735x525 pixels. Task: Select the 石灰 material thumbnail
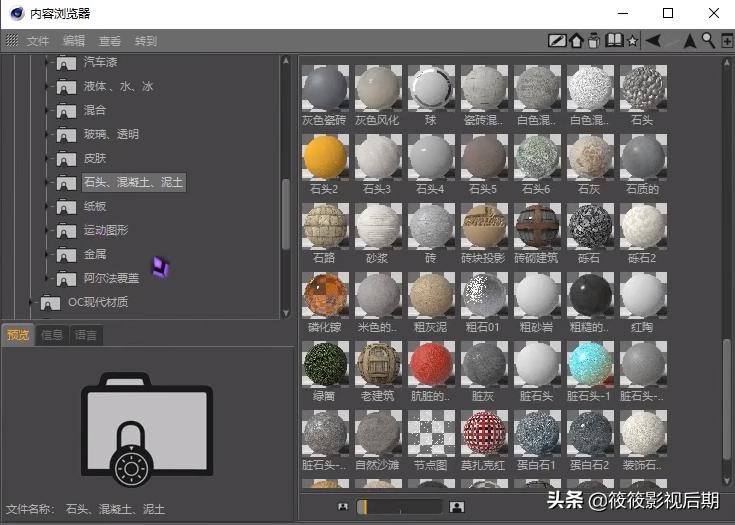coord(590,157)
